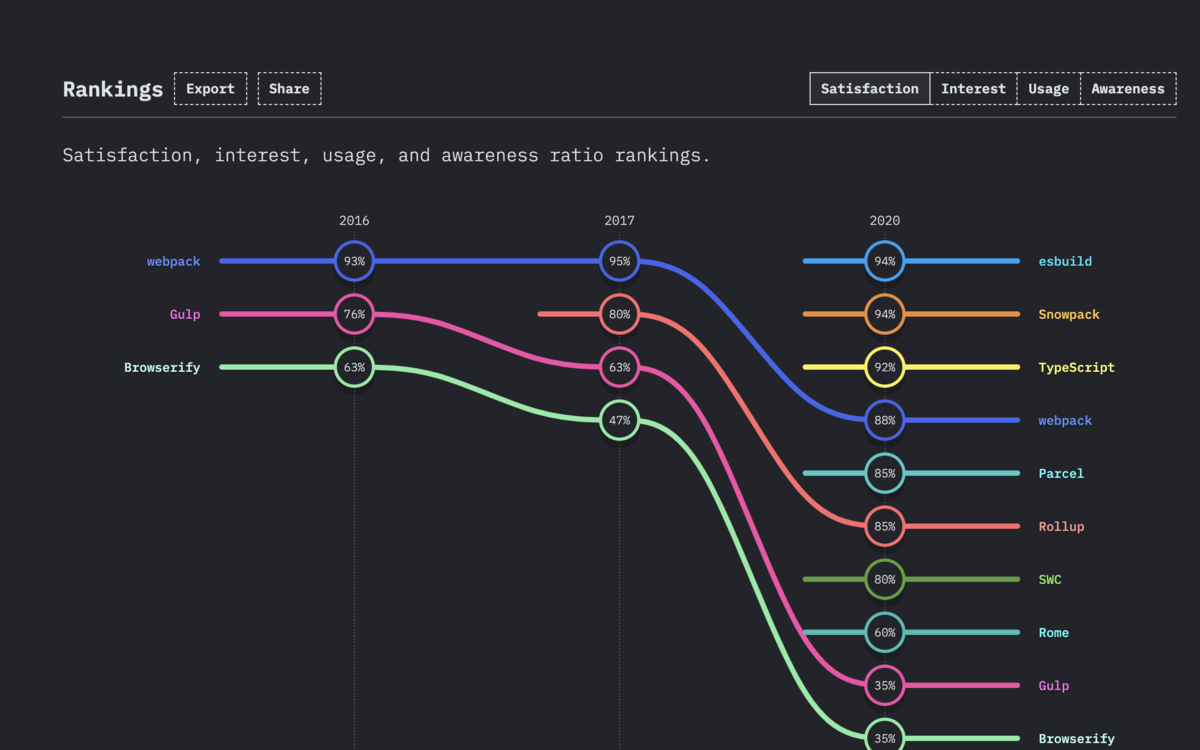Click the 2017 year heading
The width and height of the screenshot is (1200, 750).
pos(619,220)
